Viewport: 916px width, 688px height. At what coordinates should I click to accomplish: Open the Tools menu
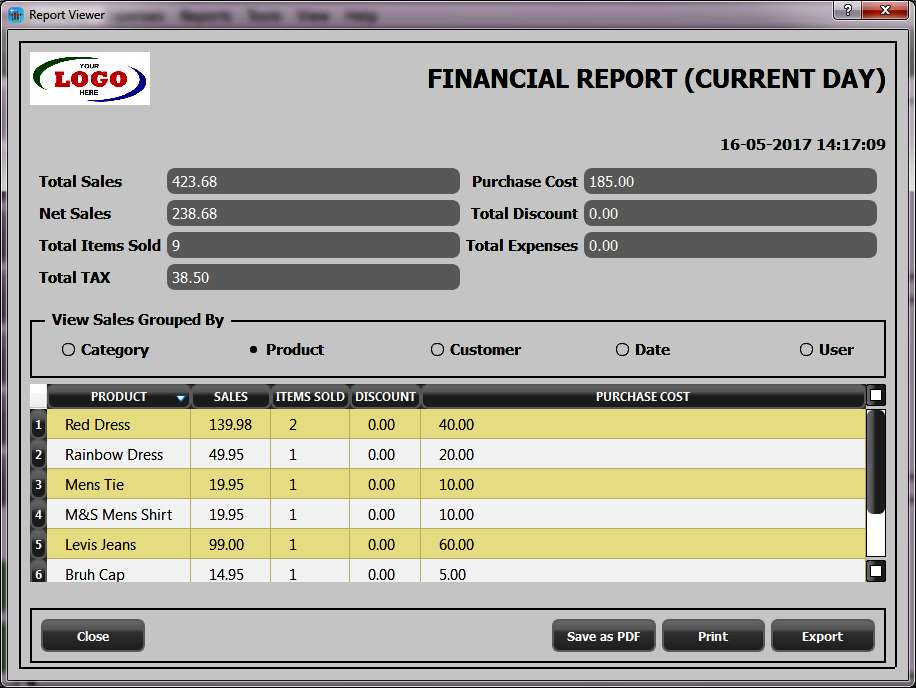(x=263, y=16)
